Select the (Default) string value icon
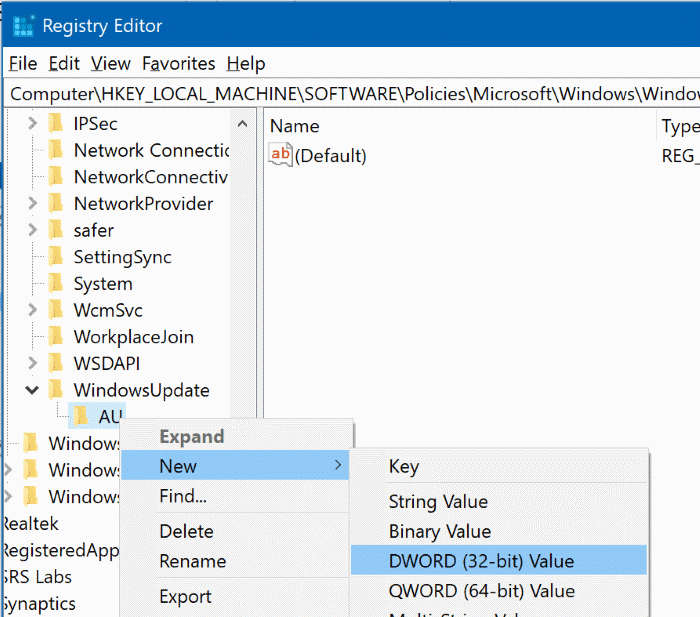The image size is (700, 617). (280, 154)
